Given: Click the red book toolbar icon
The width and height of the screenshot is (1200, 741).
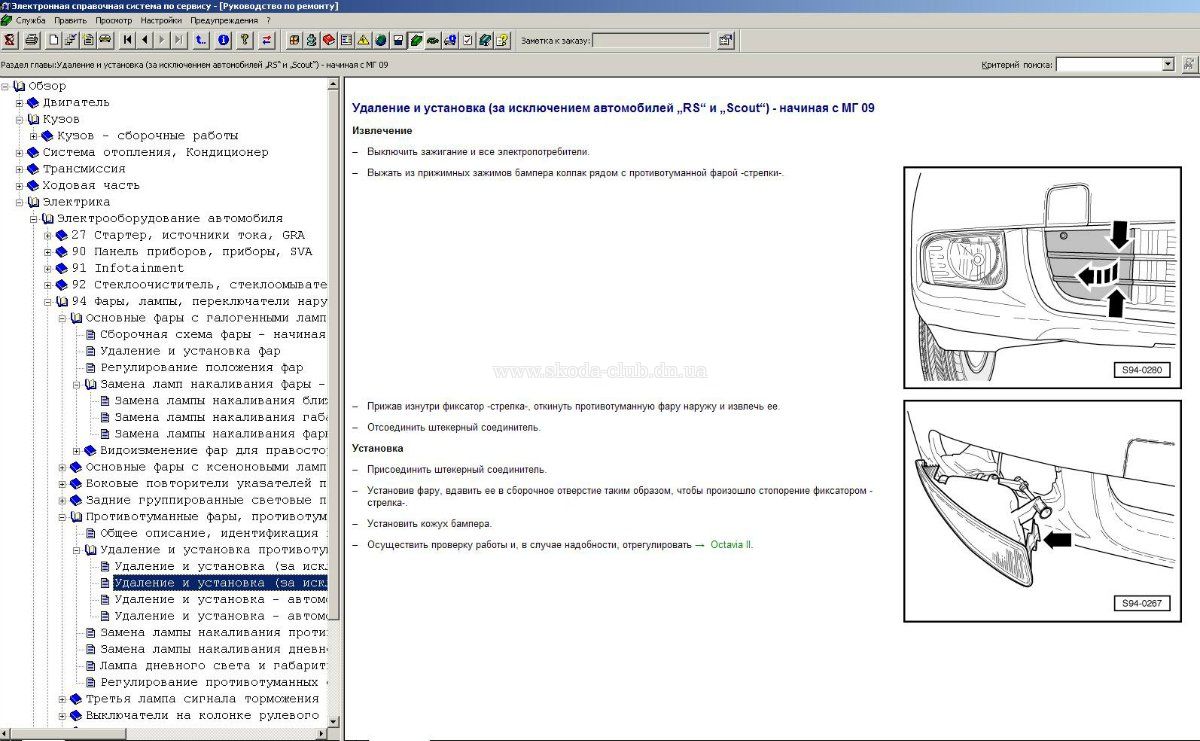Looking at the screenshot, I should [x=328, y=40].
